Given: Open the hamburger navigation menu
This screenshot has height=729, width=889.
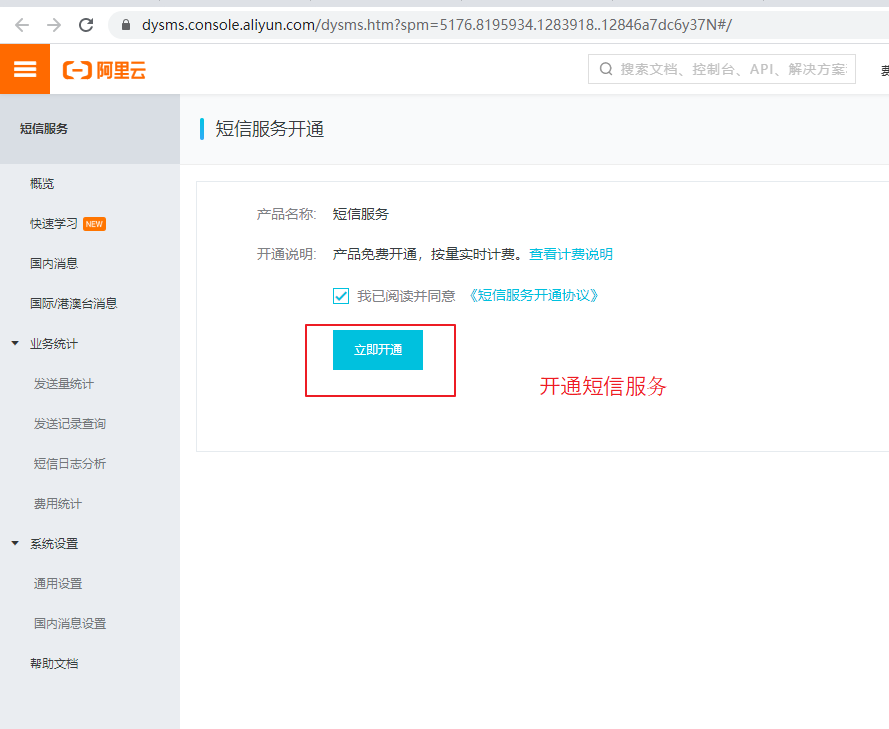Looking at the screenshot, I should pos(24,68).
